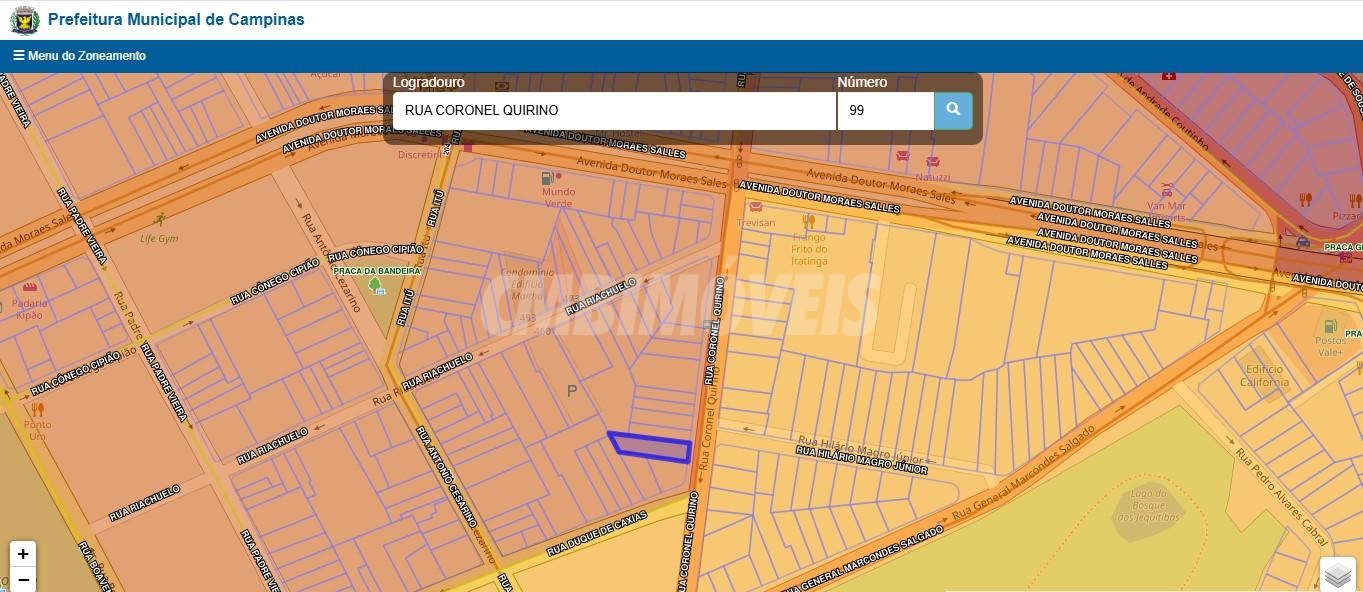Click the Campinas city crest logo

pos(24,20)
